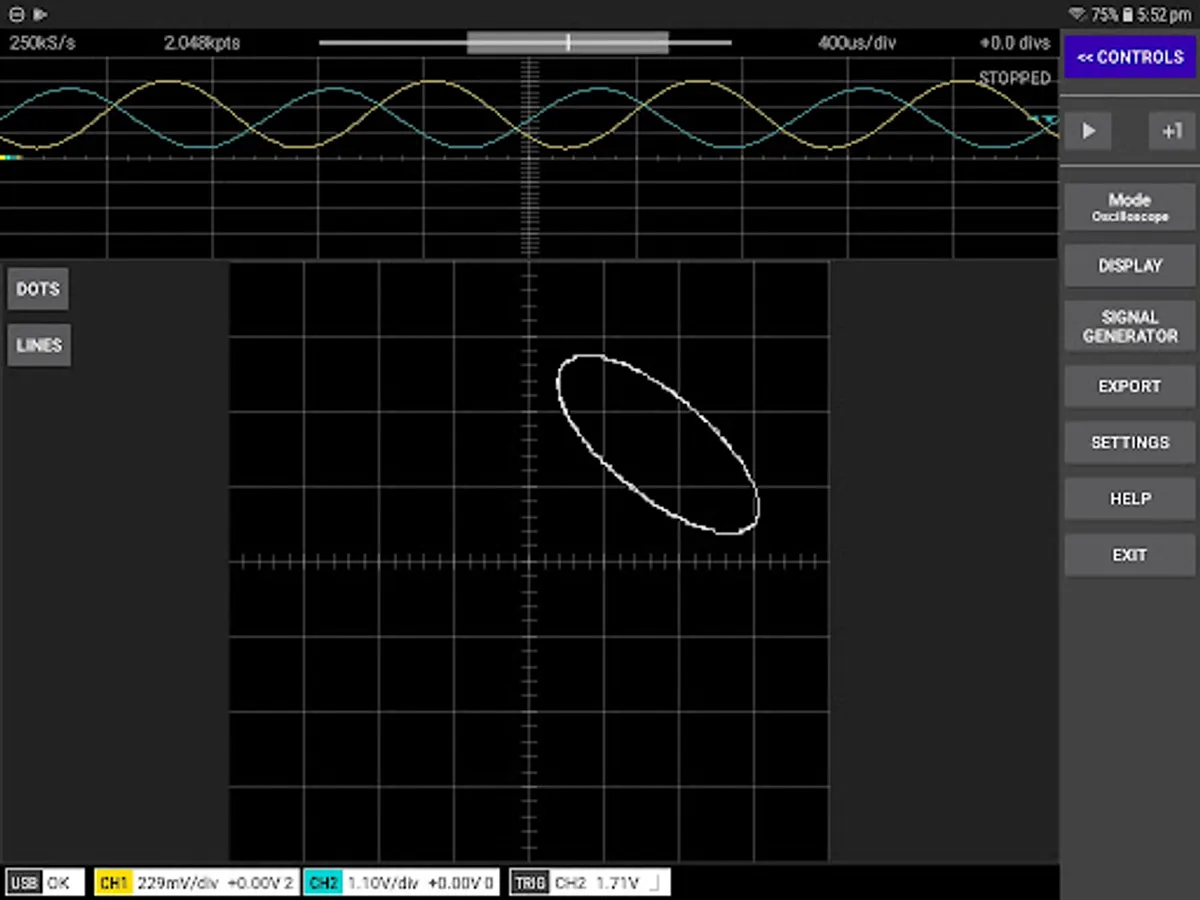The image size is (1200, 900).
Task: Open the SIGNAL GENERATOR menu
Action: click(1129, 327)
